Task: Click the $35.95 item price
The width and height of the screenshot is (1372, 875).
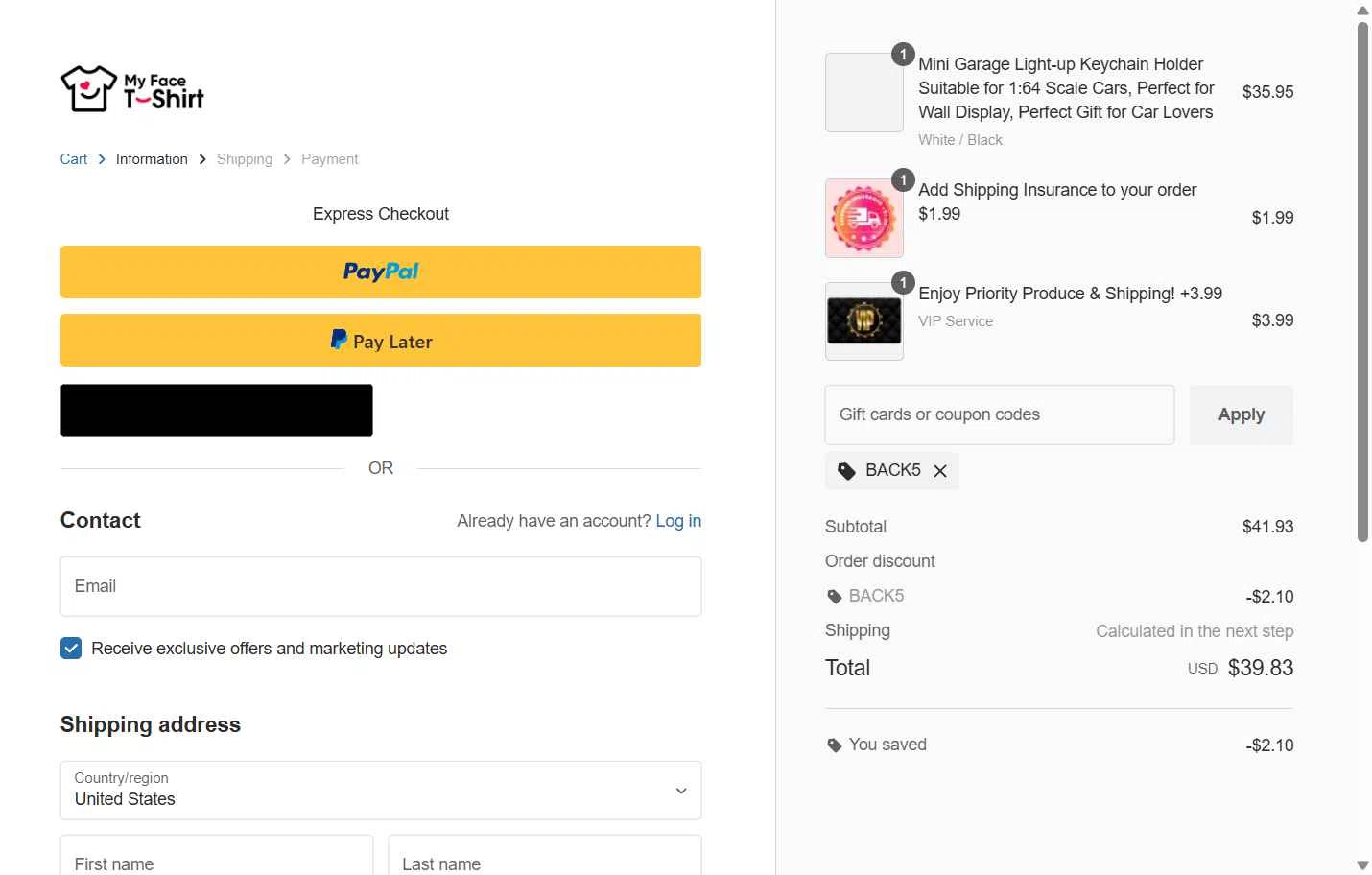Action: [1267, 92]
